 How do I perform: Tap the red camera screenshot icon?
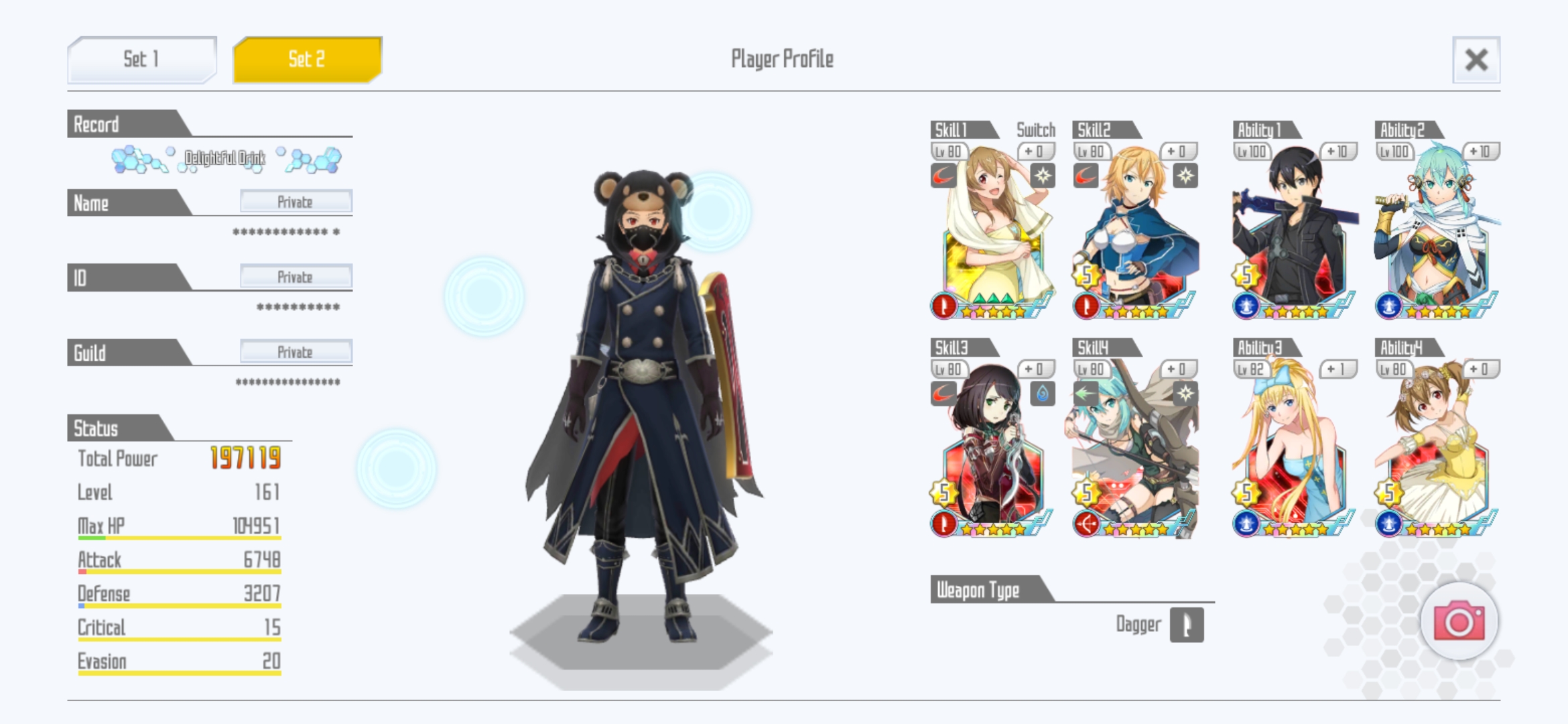tap(1459, 621)
